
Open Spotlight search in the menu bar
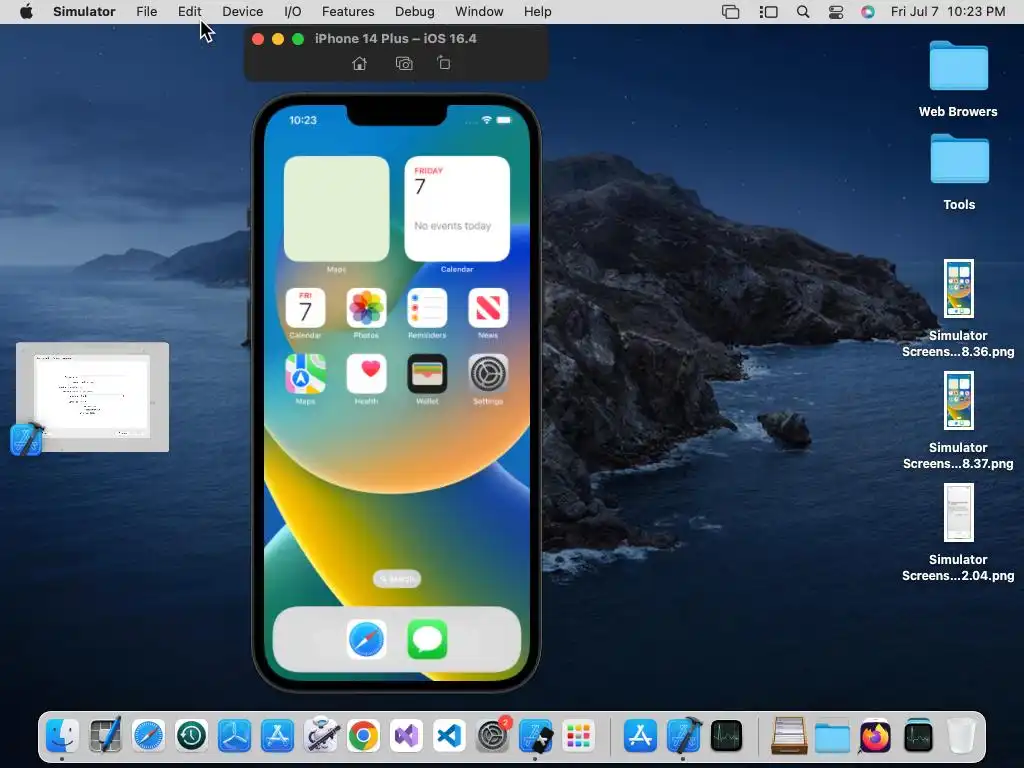[x=803, y=12]
